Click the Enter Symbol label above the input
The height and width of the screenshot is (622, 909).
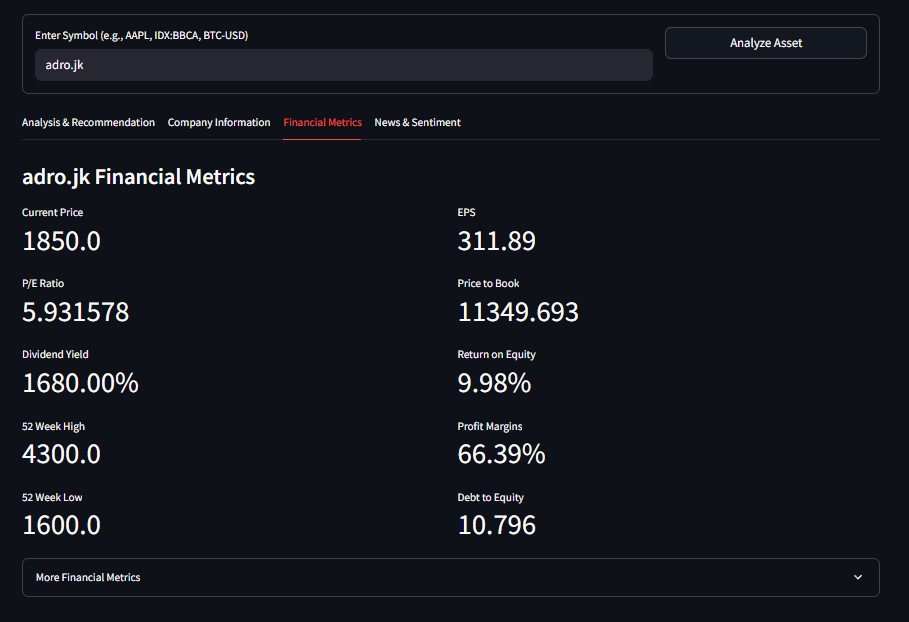(141, 35)
